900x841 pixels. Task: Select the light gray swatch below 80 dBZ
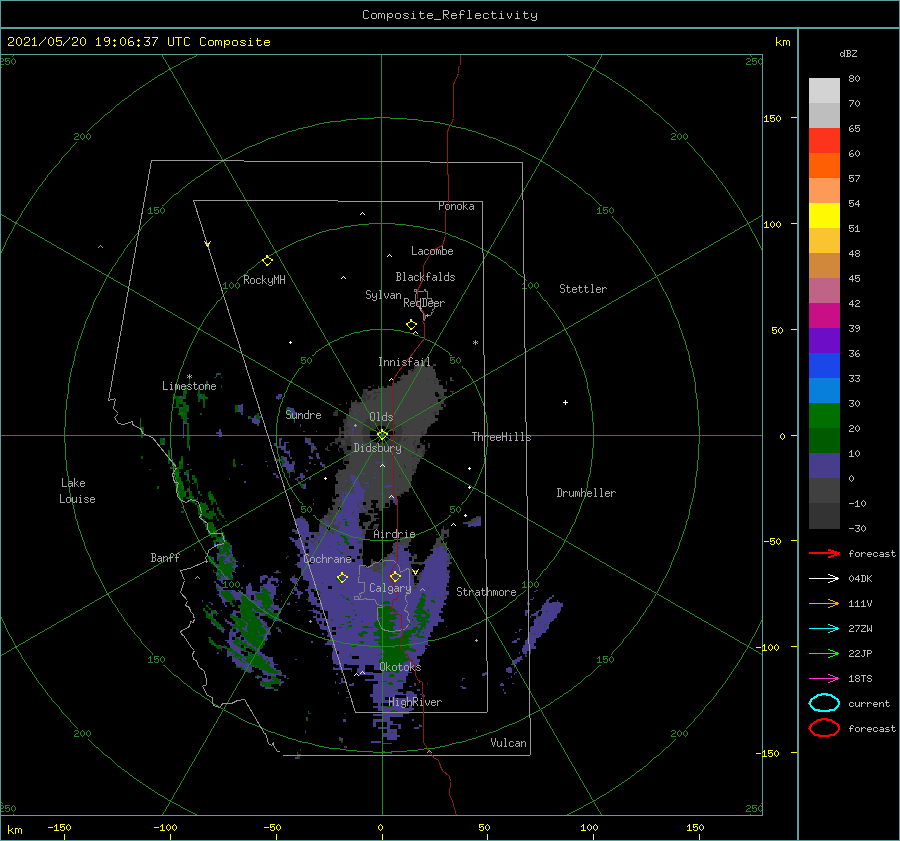tap(824, 90)
